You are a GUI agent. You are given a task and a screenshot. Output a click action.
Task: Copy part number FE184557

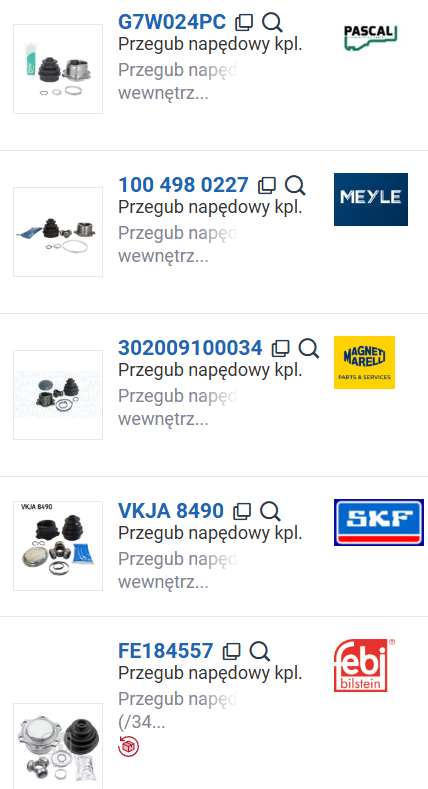click(x=231, y=651)
